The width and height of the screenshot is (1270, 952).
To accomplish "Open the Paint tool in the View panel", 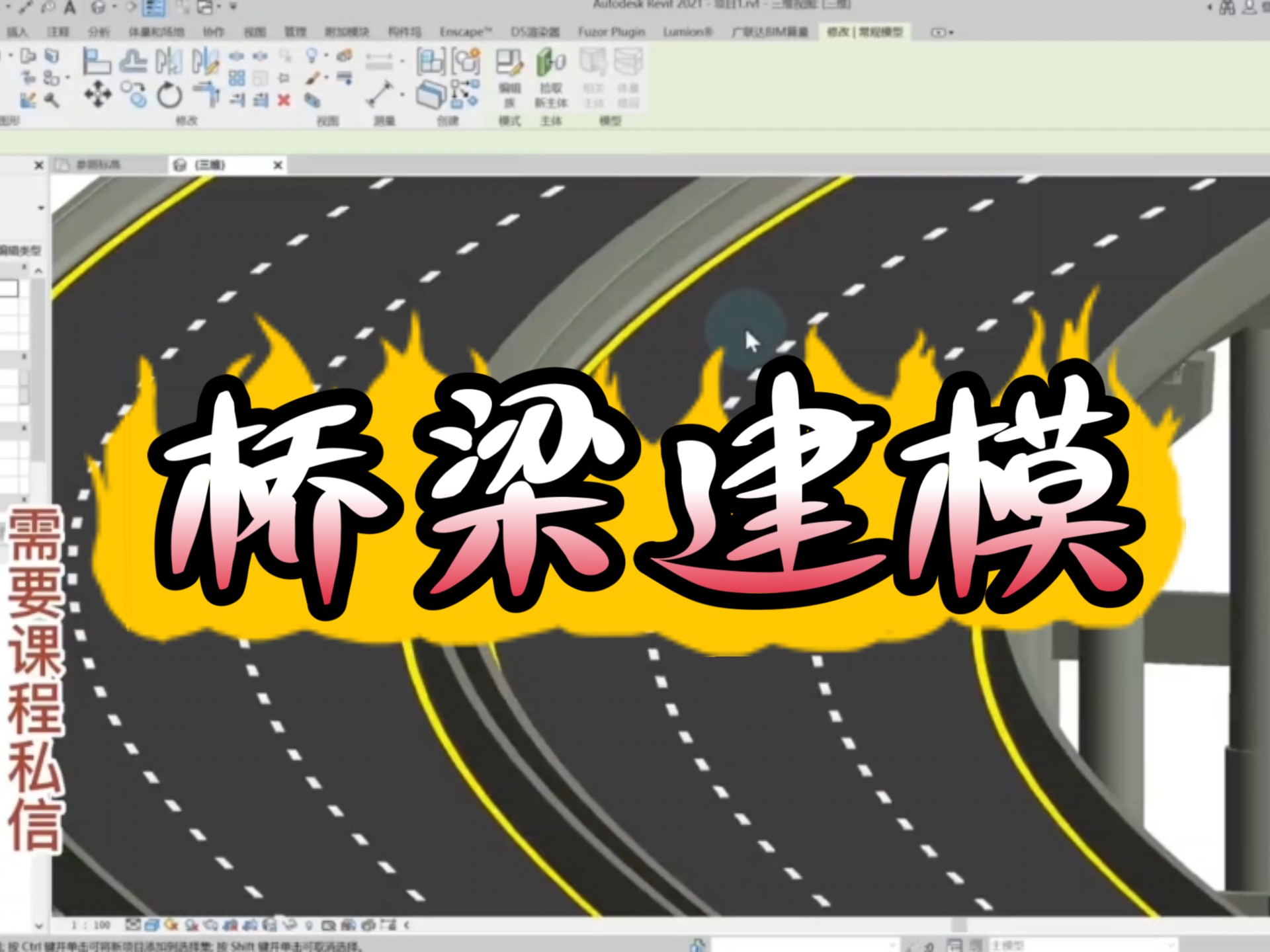I will 313,77.
